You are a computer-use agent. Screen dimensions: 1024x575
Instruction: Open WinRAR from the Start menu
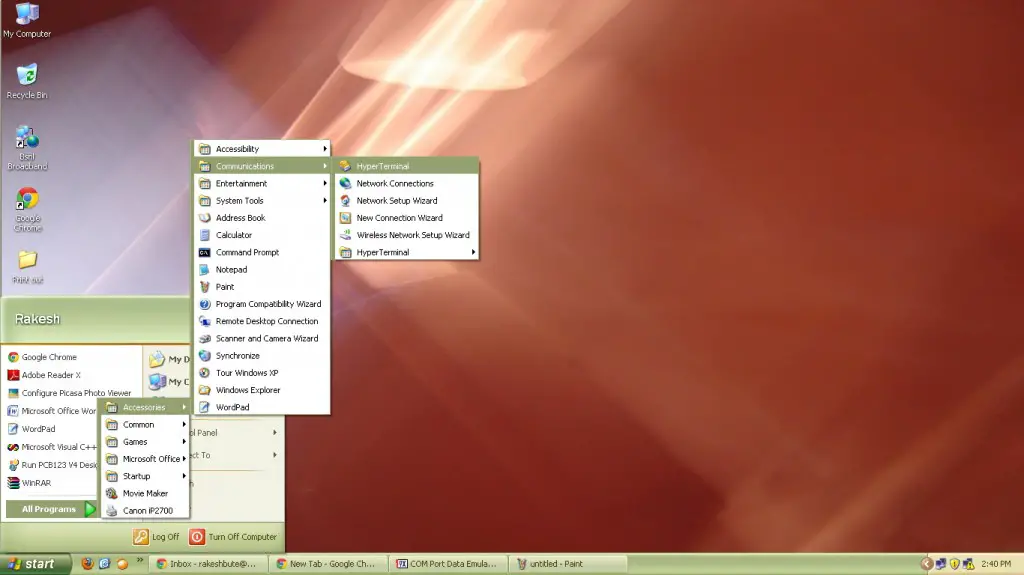pos(52,483)
